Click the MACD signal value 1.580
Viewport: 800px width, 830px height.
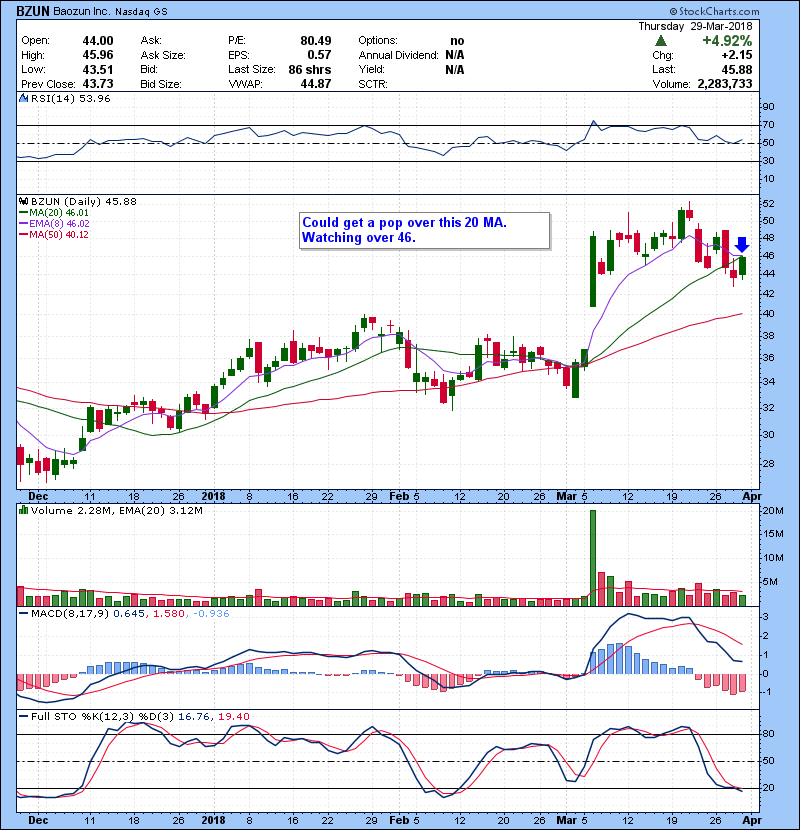[169, 614]
